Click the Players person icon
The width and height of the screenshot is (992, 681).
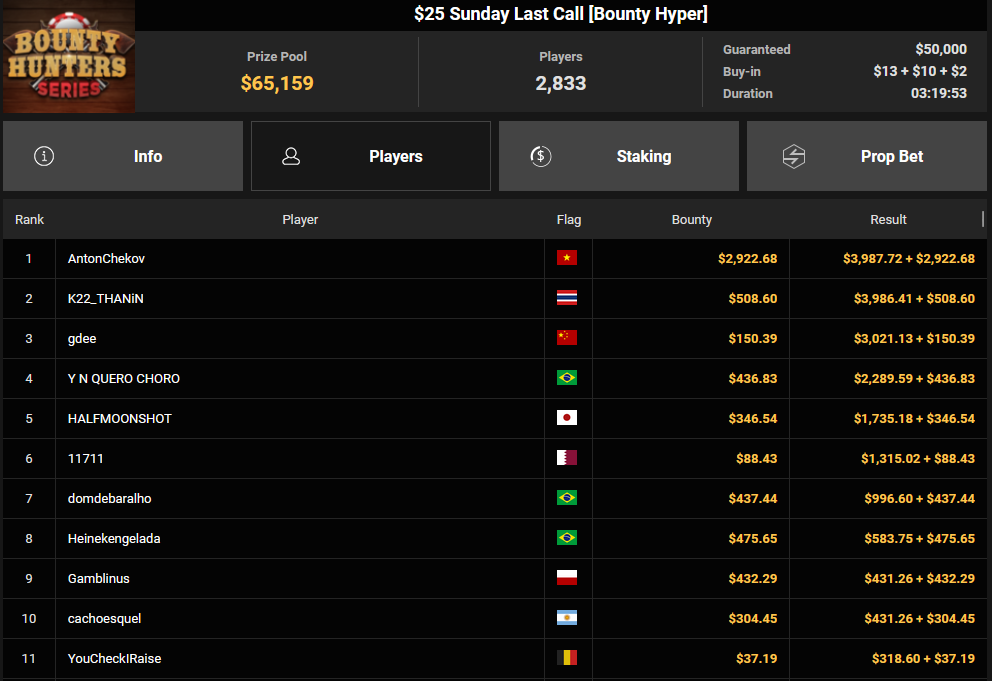[x=292, y=156]
